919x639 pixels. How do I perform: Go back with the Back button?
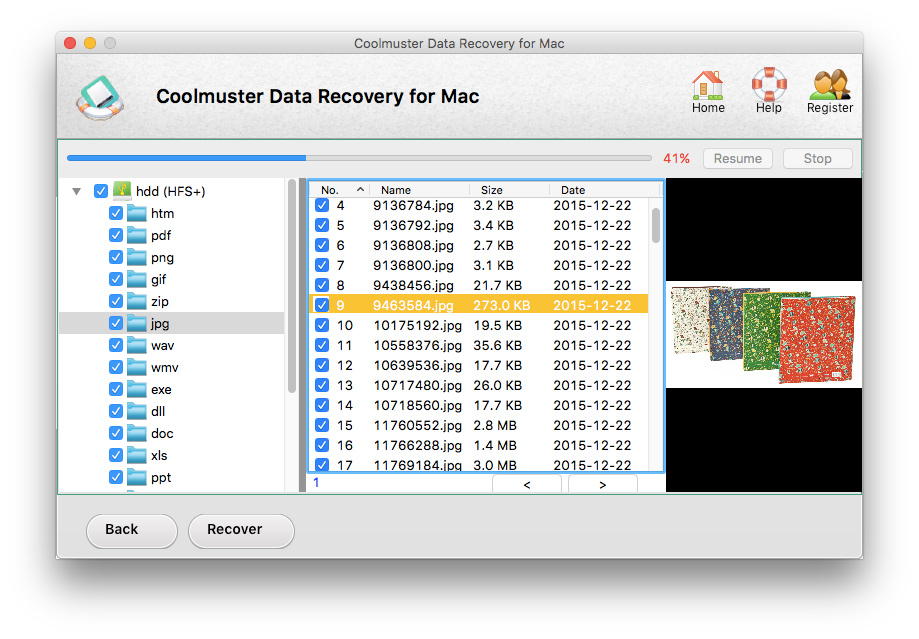click(132, 531)
